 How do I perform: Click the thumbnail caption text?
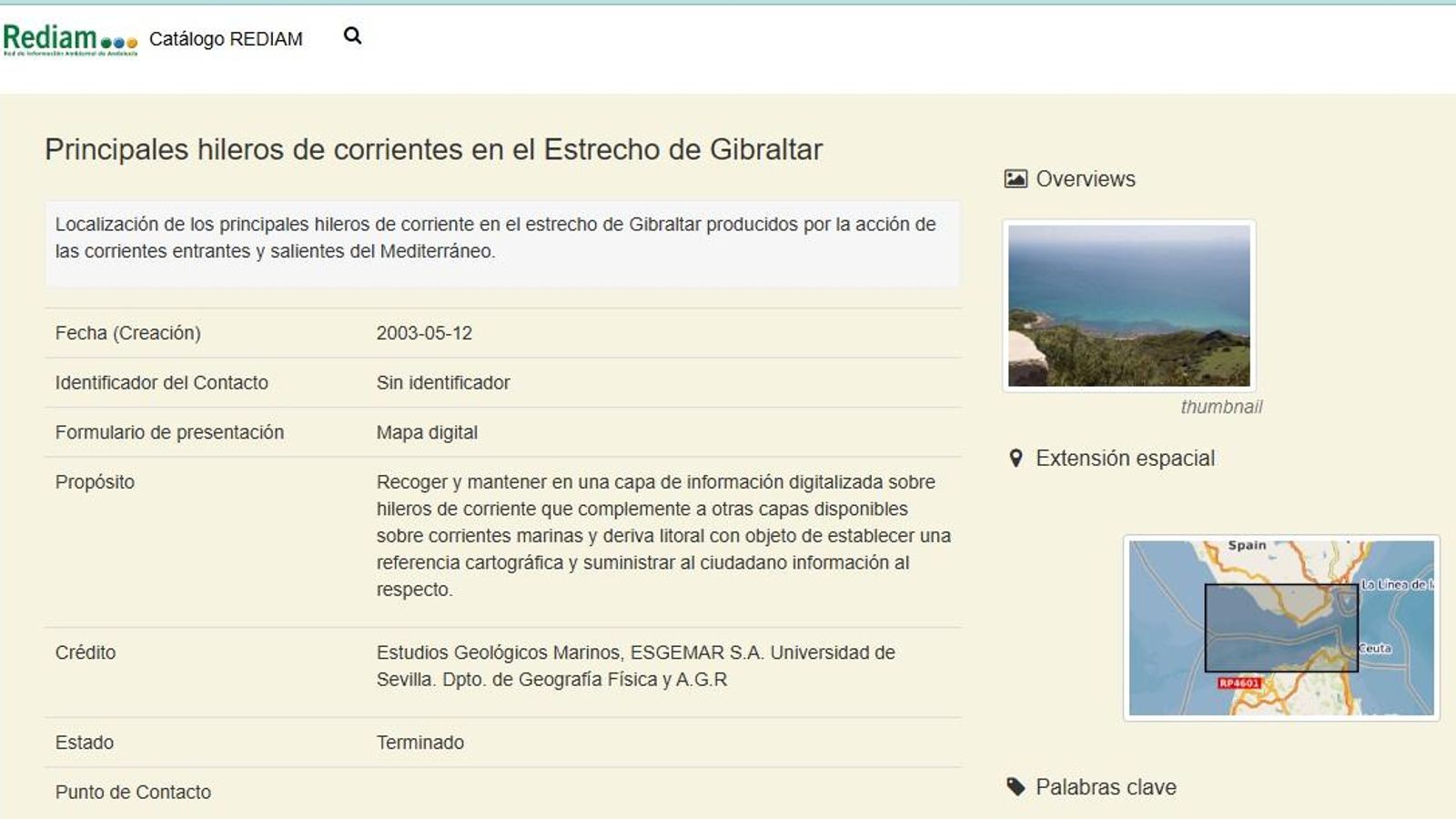click(x=1221, y=408)
